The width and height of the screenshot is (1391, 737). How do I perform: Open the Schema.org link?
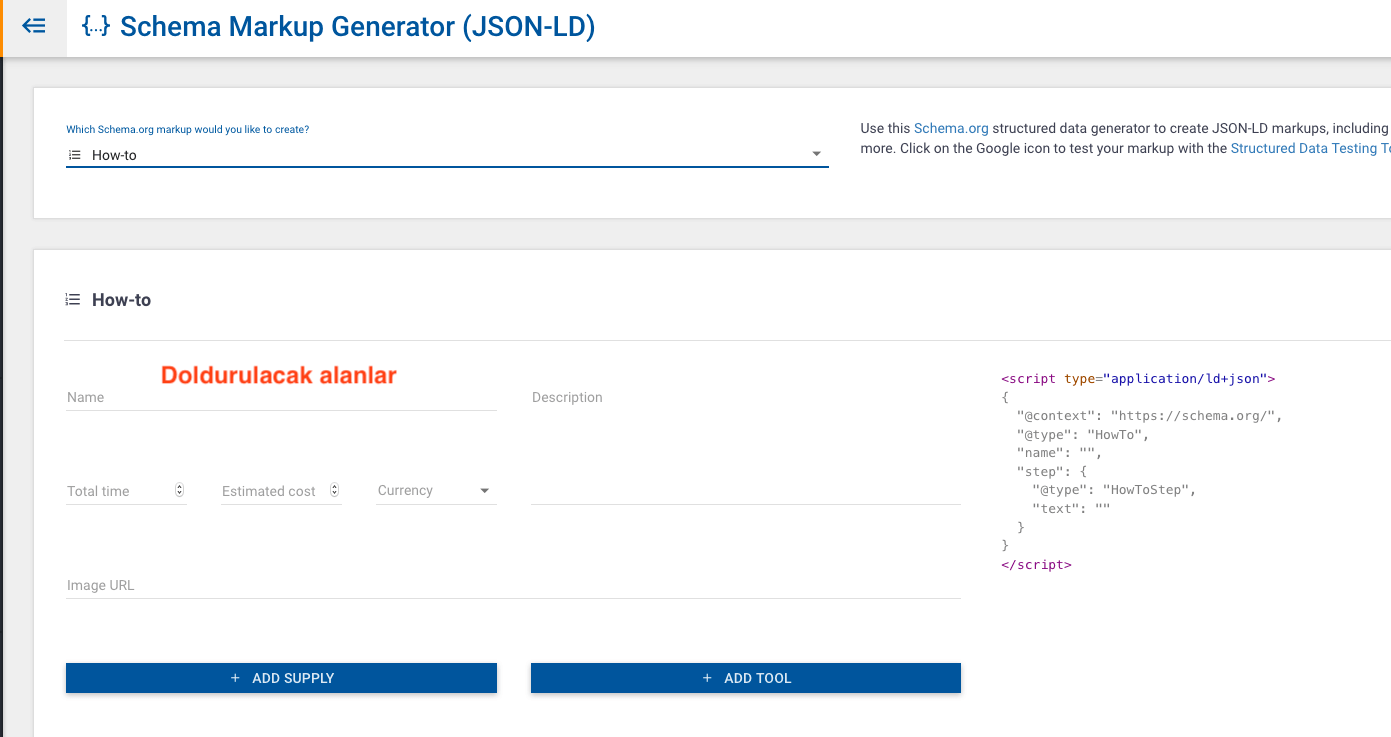pos(951,129)
